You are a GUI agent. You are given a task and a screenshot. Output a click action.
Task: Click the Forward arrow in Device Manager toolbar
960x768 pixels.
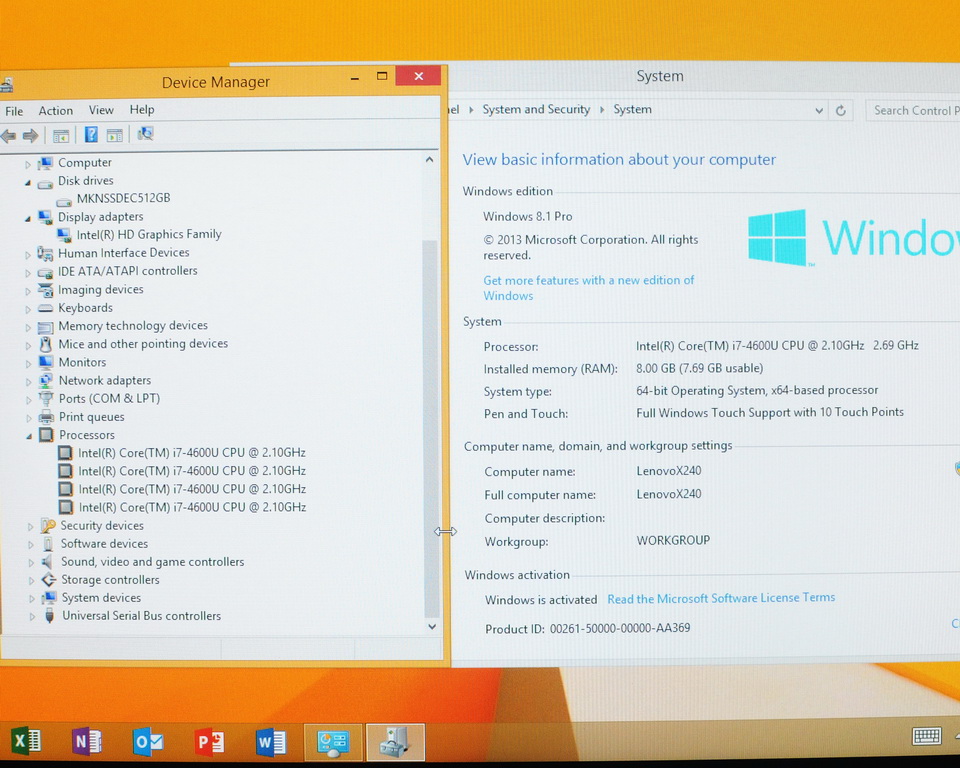tap(30, 135)
